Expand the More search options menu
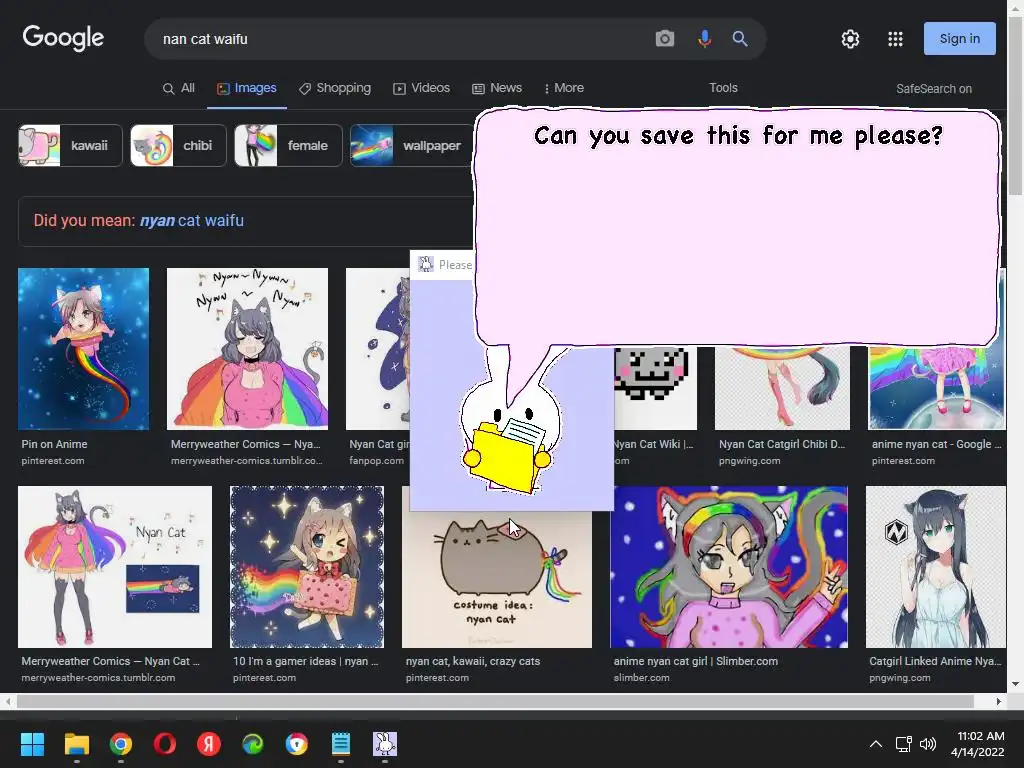1024x768 pixels. 564,88
